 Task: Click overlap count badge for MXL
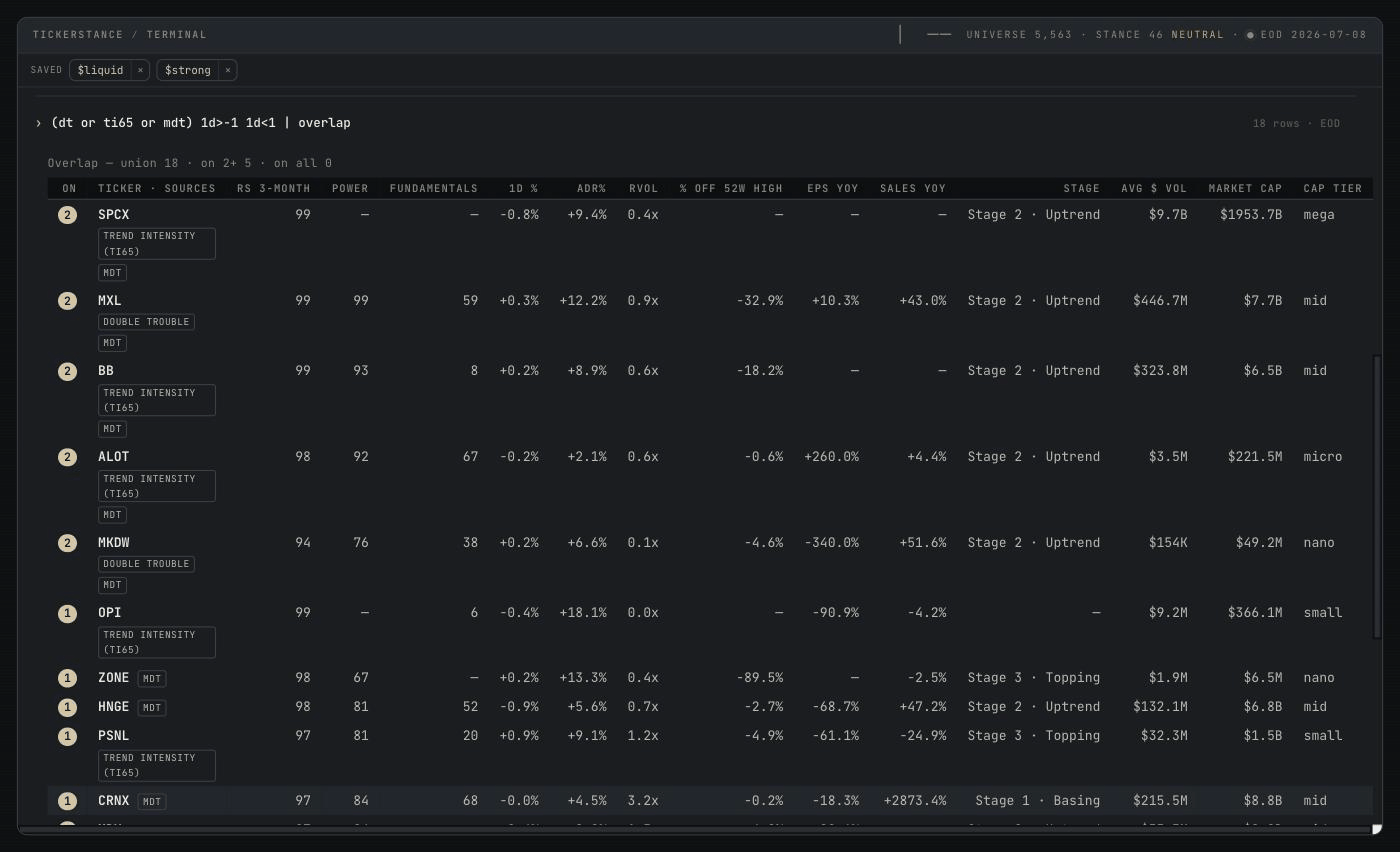[x=67, y=301]
